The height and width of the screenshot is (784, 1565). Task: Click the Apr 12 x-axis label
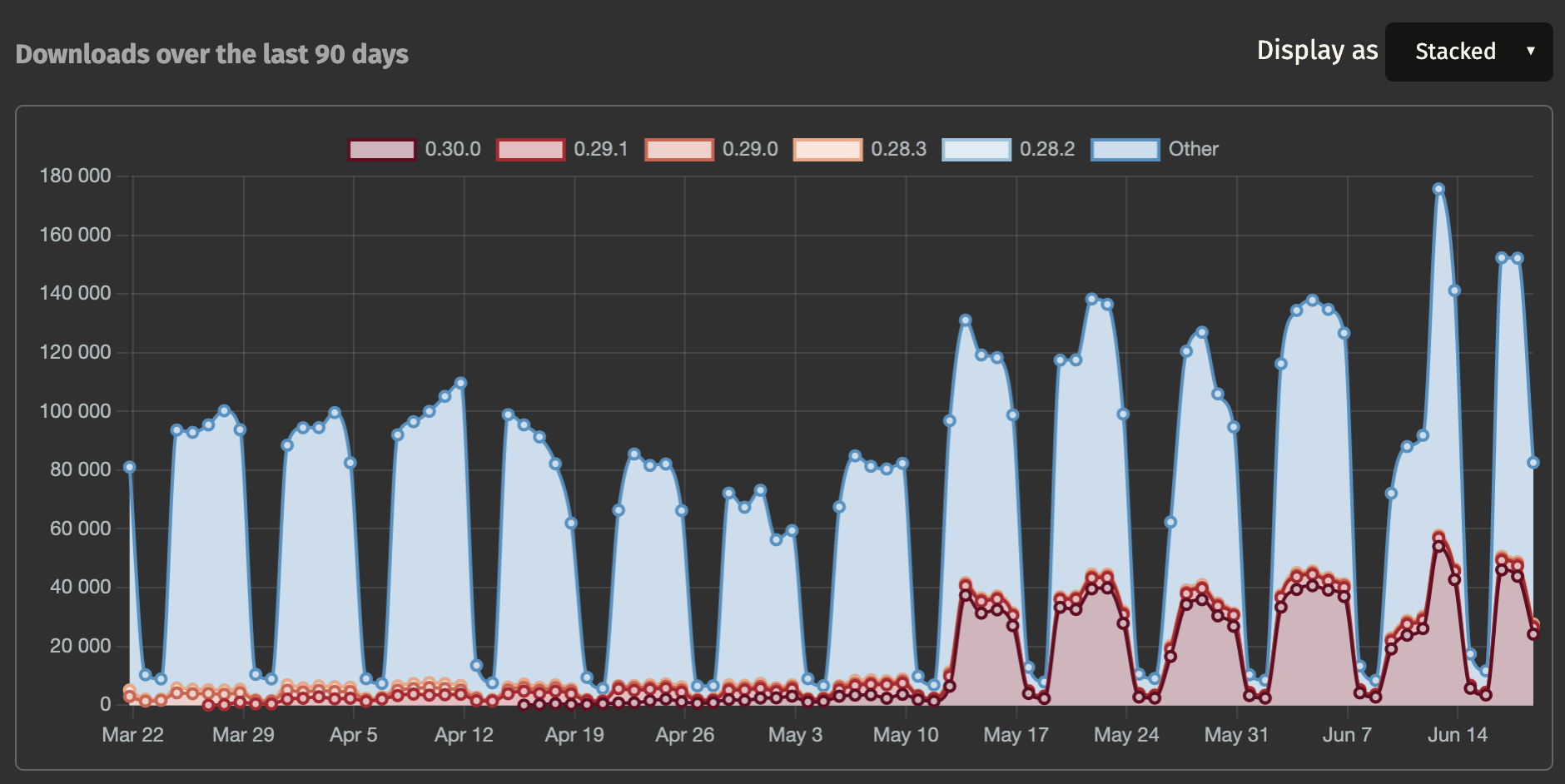(464, 735)
